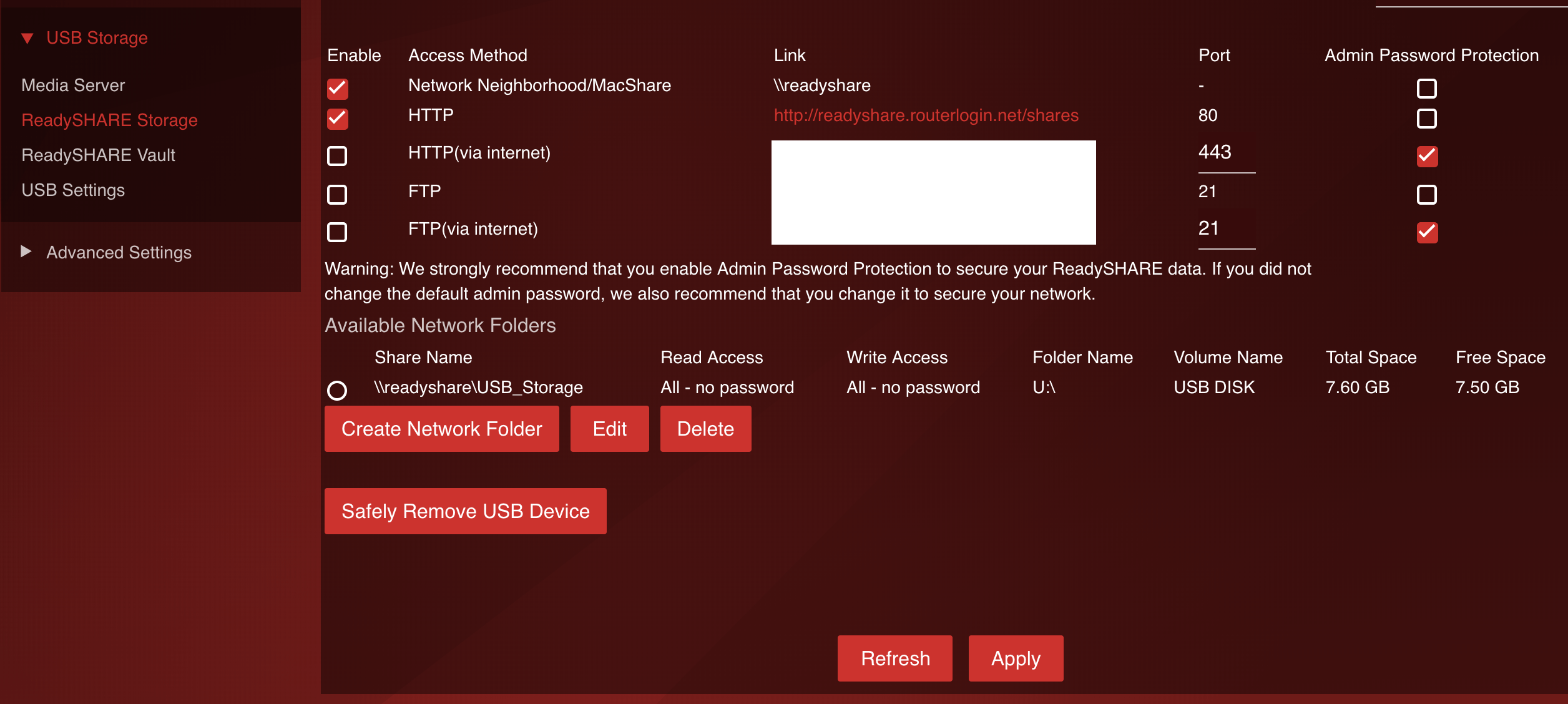Viewport: 1568px width, 704px height.
Task: Enable password protection for Network Neighborhood
Action: point(1427,89)
